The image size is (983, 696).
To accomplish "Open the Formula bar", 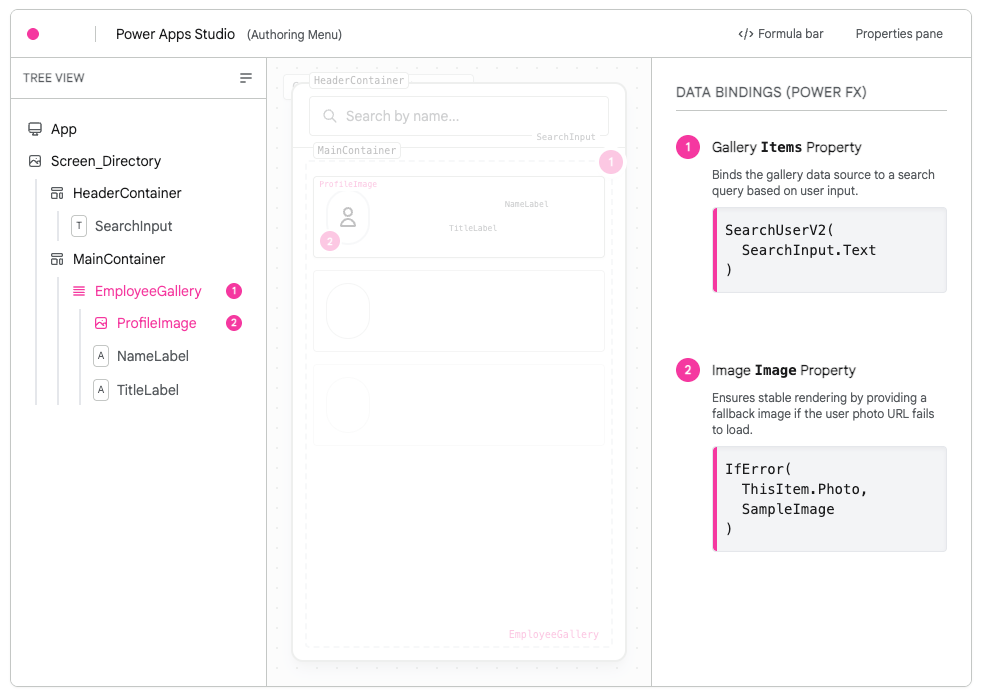I will [x=780, y=34].
